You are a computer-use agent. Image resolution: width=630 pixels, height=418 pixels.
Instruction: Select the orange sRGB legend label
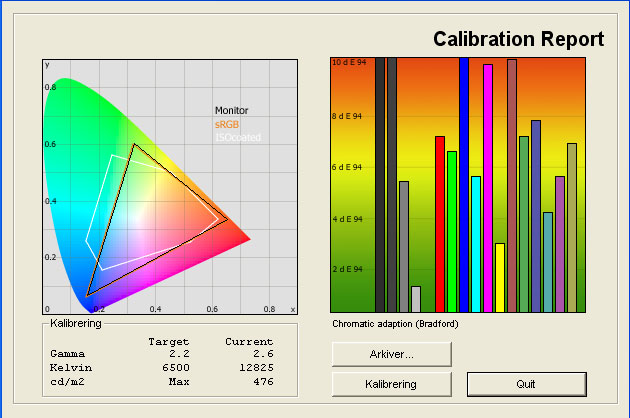point(227,124)
